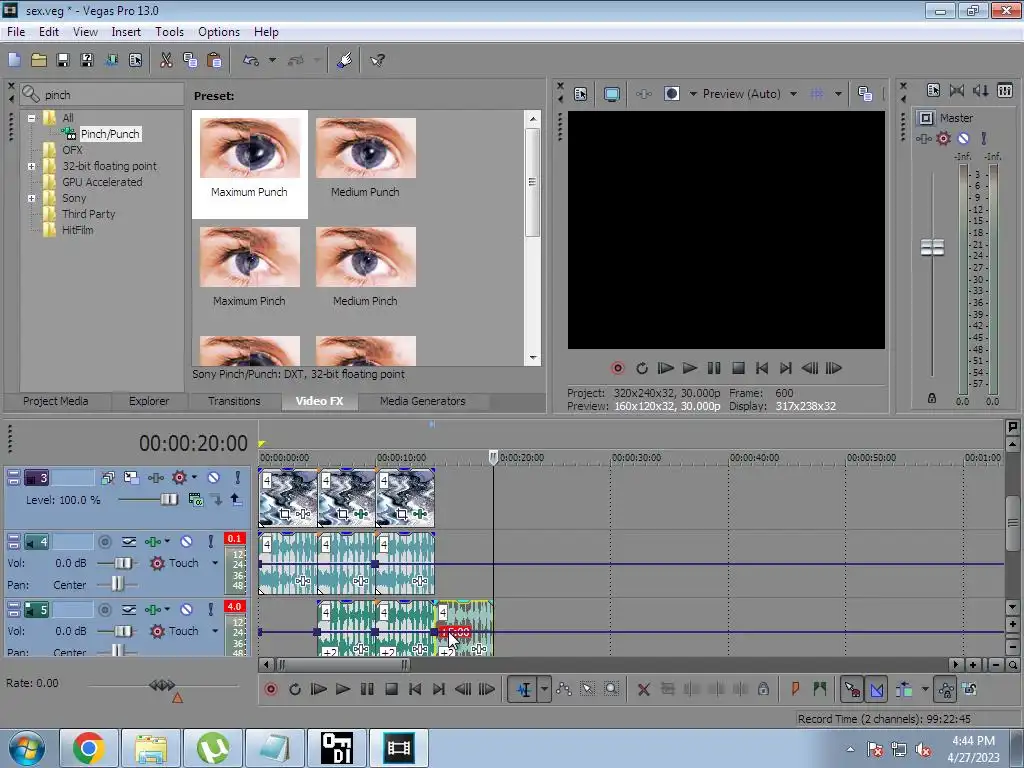Click the Insert Region green flags icon

point(820,689)
